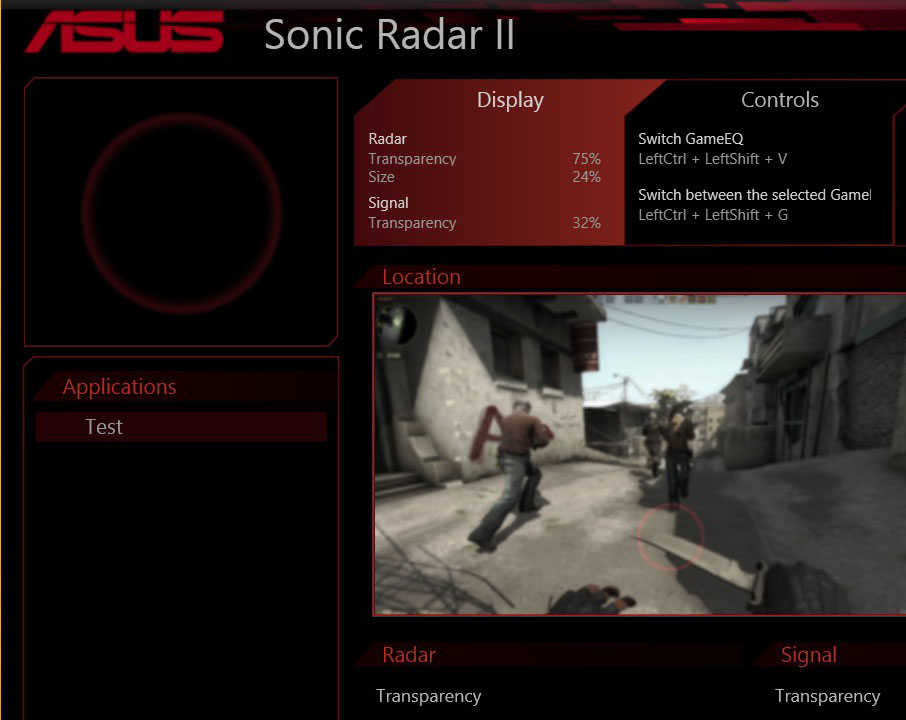Click the LeftCtrl + LeftShift + V shortcut
The width and height of the screenshot is (906, 720).
click(712, 159)
